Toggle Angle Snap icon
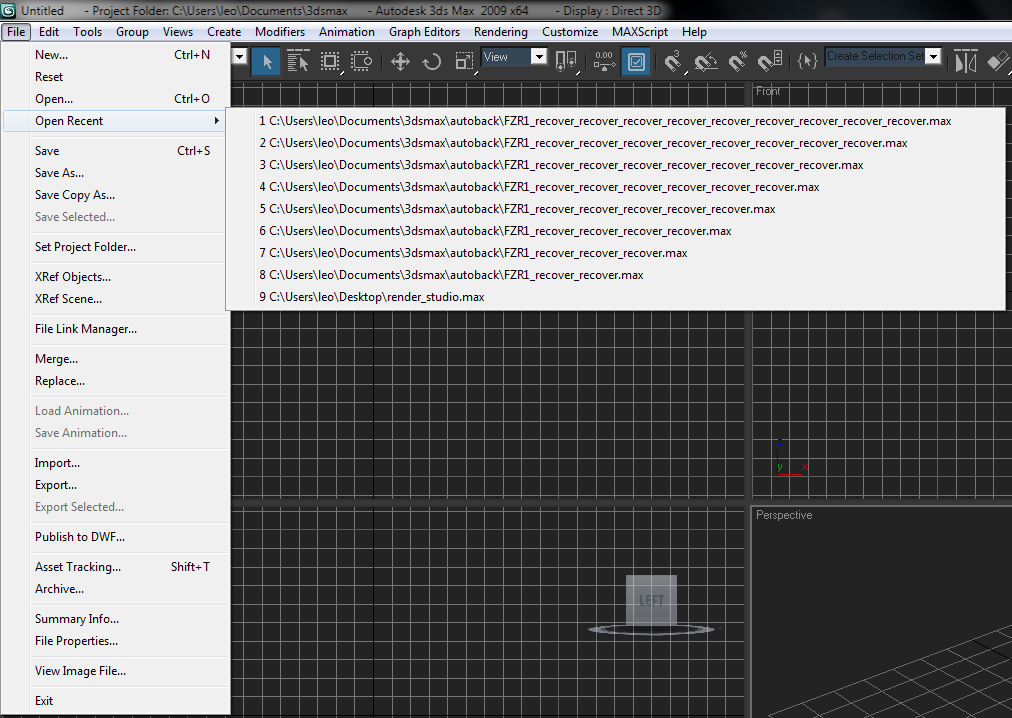 pos(706,61)
